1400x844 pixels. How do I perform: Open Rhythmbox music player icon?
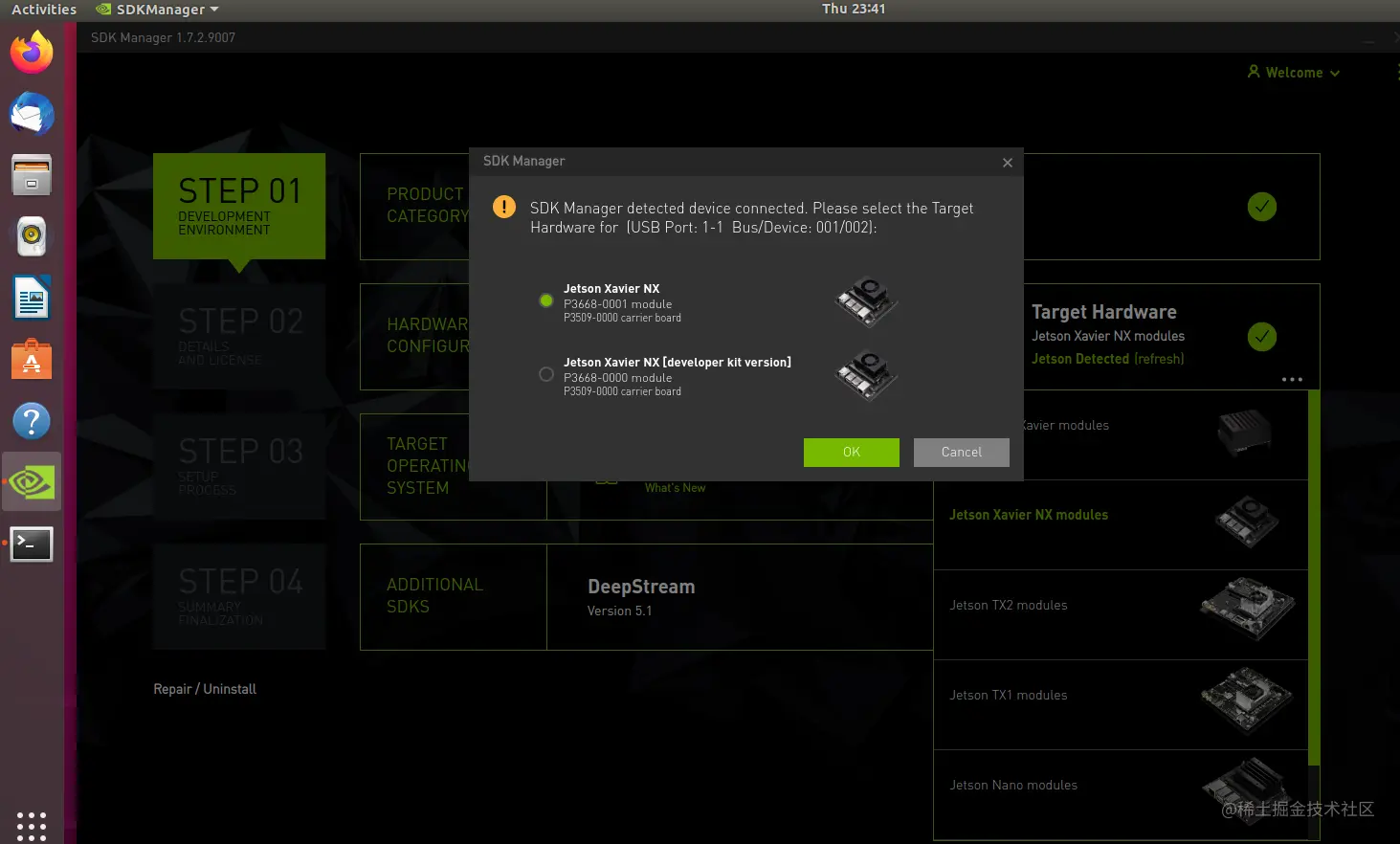(32, 236)
